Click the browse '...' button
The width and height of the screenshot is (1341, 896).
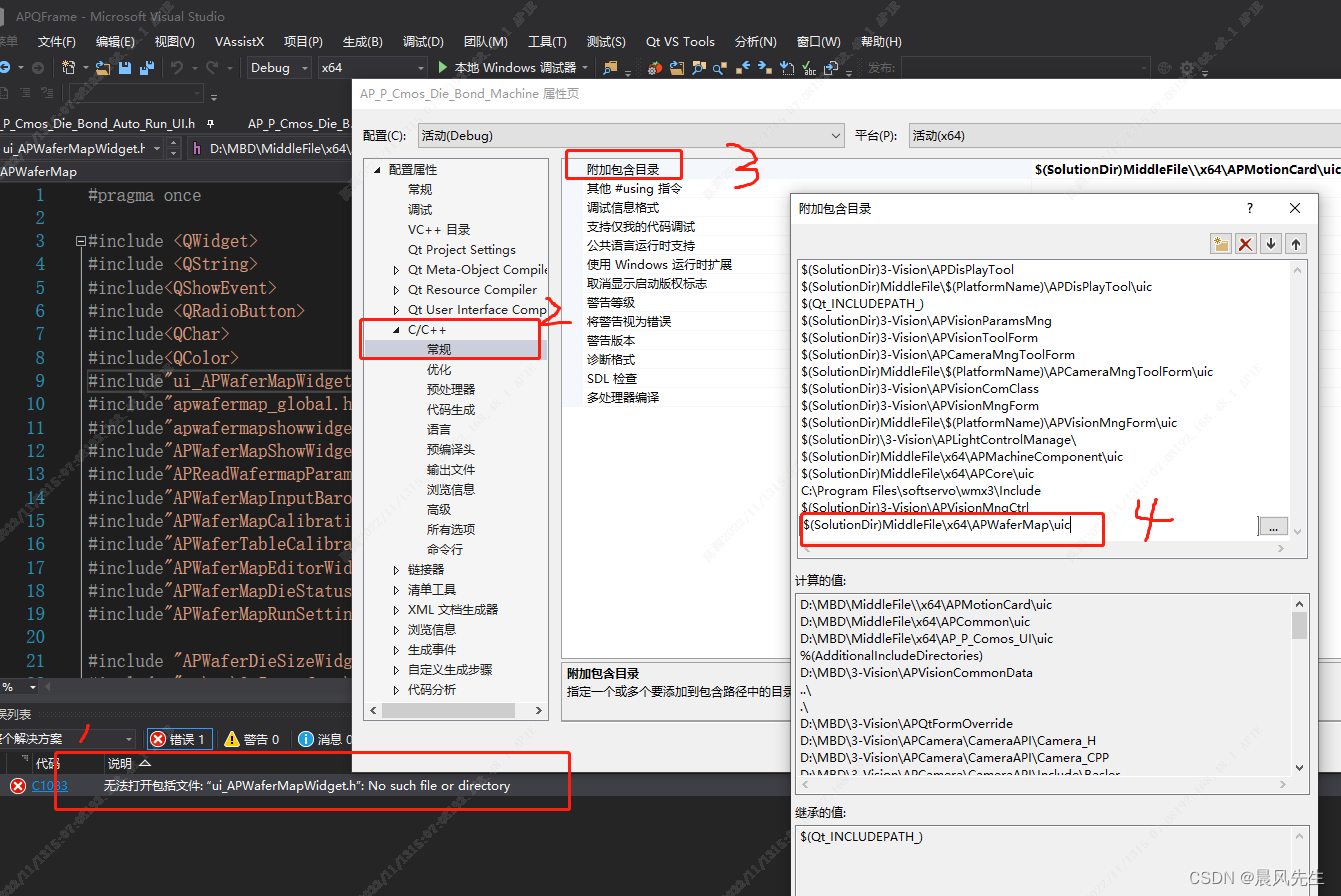point(1273,526)
